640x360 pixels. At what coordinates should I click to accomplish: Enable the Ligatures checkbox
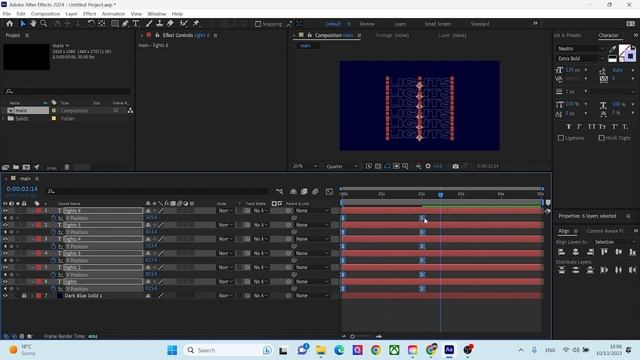(561, 138)
